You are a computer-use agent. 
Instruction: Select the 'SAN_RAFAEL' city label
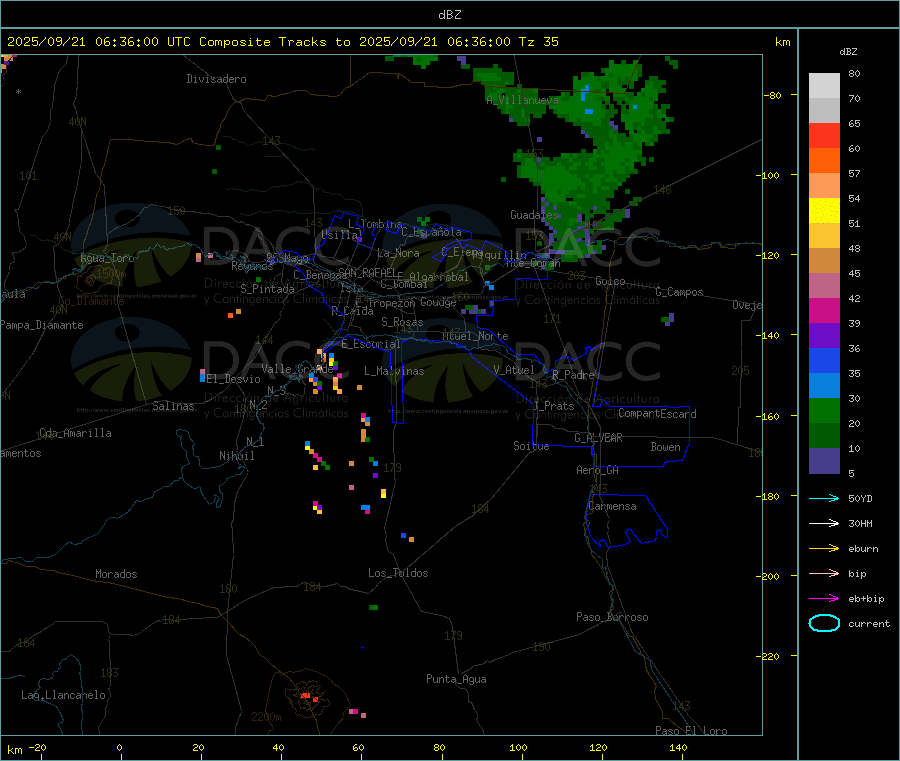368,272
